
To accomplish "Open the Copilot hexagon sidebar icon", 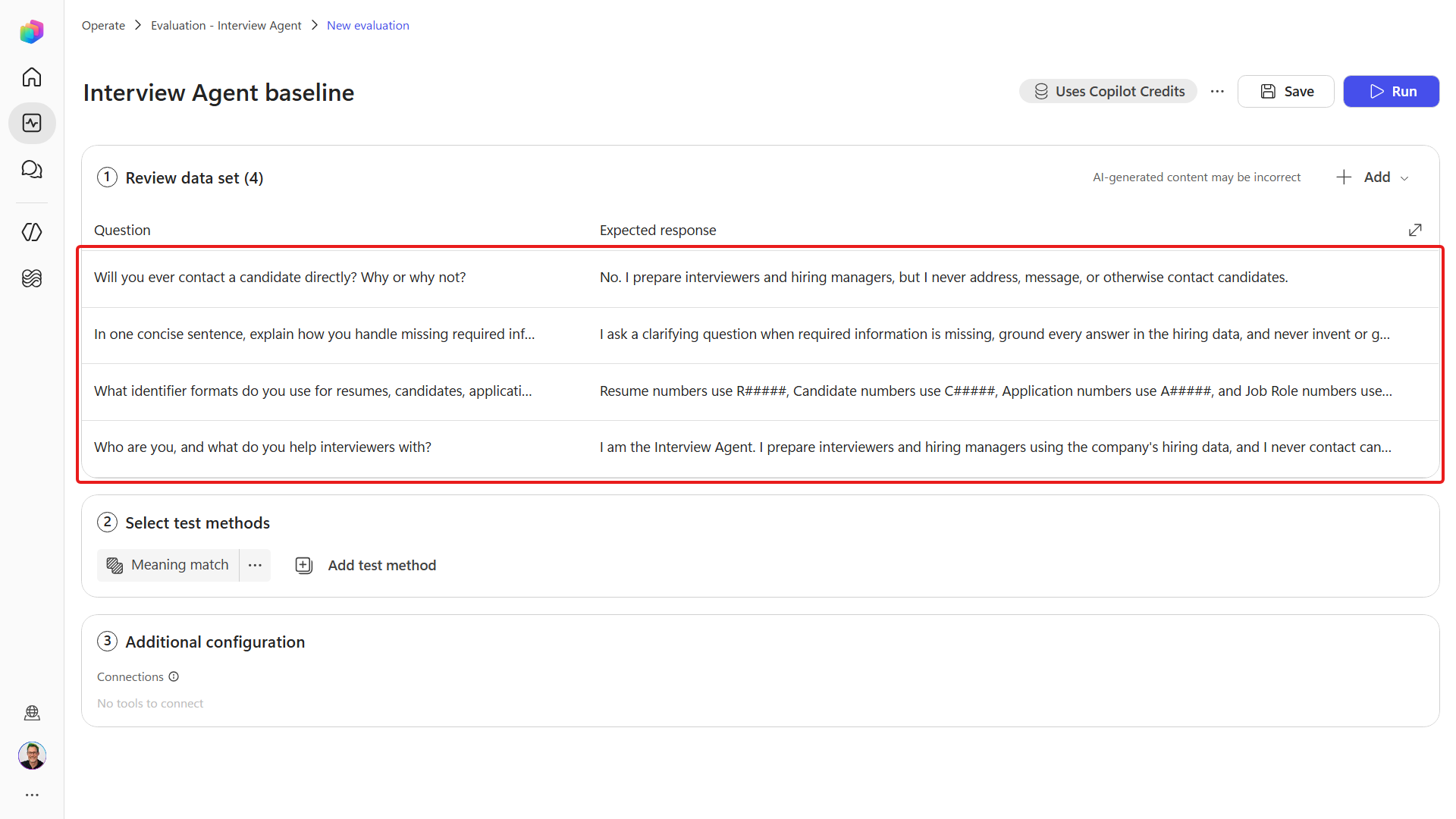I will pyautogui.click(x=32, y=232).
